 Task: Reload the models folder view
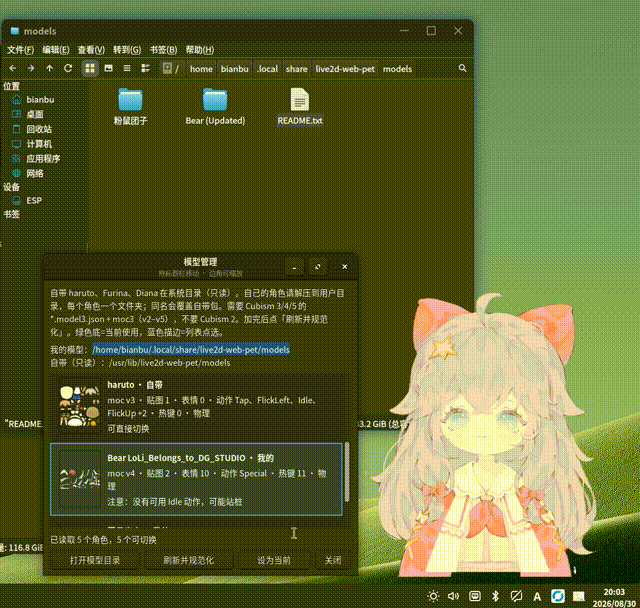click(x=68, y=68)
